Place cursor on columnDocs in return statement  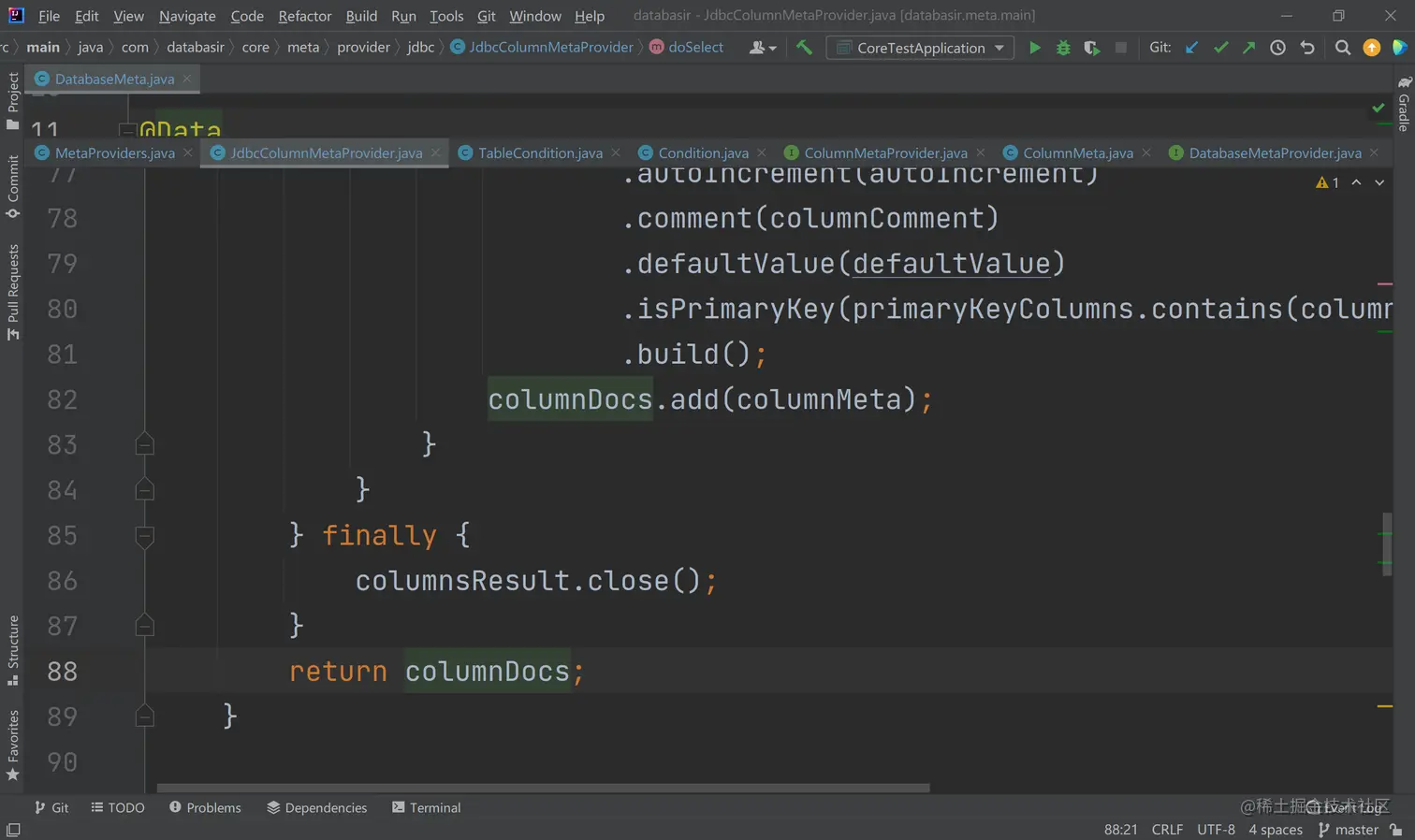coord(487,671)
